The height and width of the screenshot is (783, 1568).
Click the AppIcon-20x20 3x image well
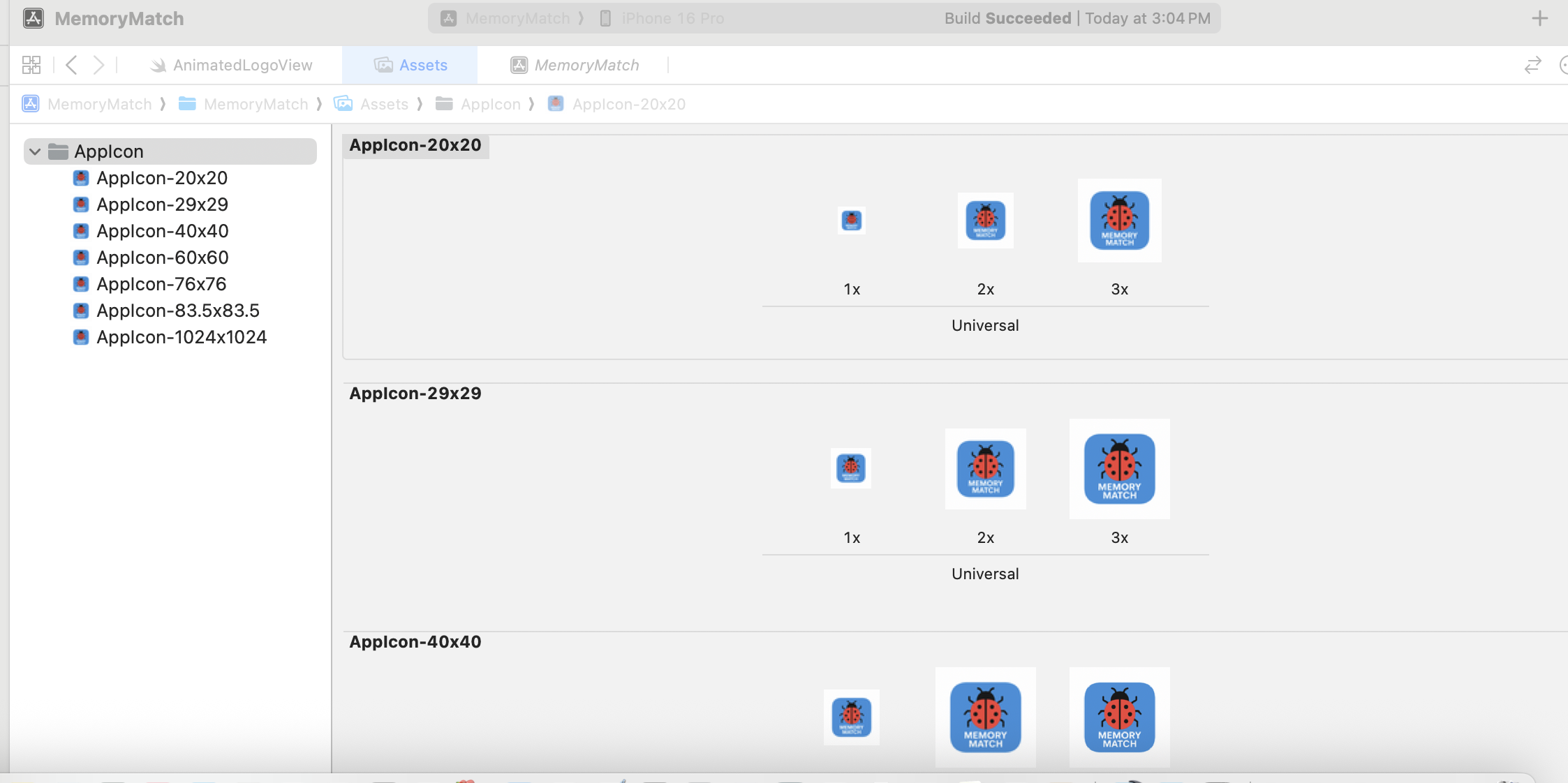point(1119,221)
